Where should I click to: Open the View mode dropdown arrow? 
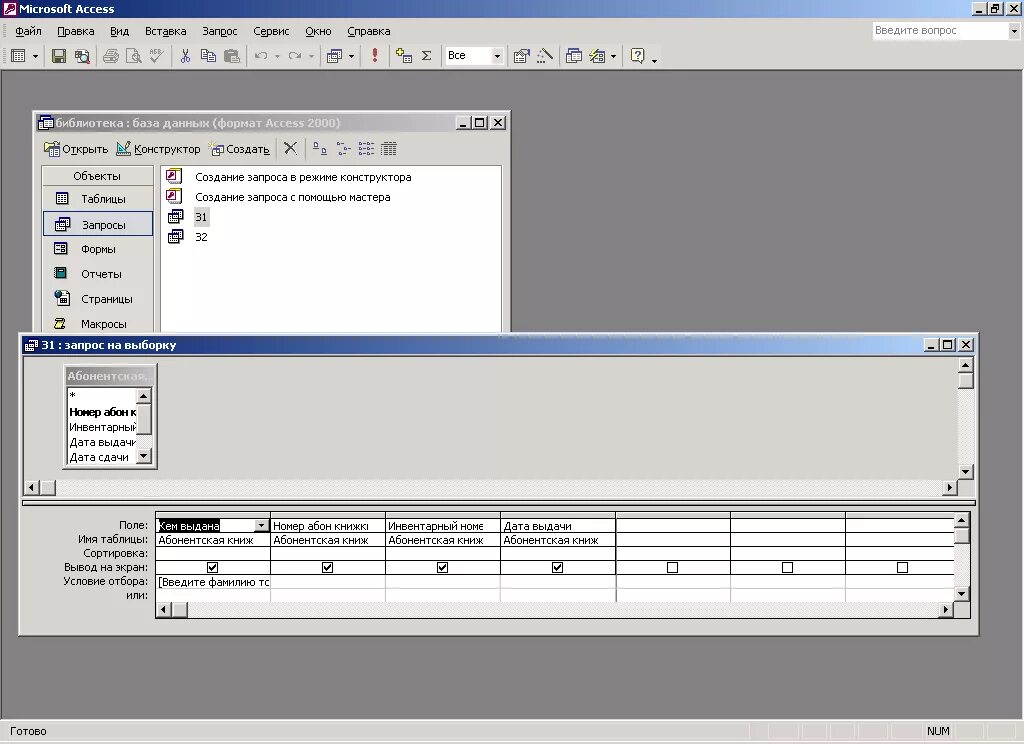[x=35, y=56]
